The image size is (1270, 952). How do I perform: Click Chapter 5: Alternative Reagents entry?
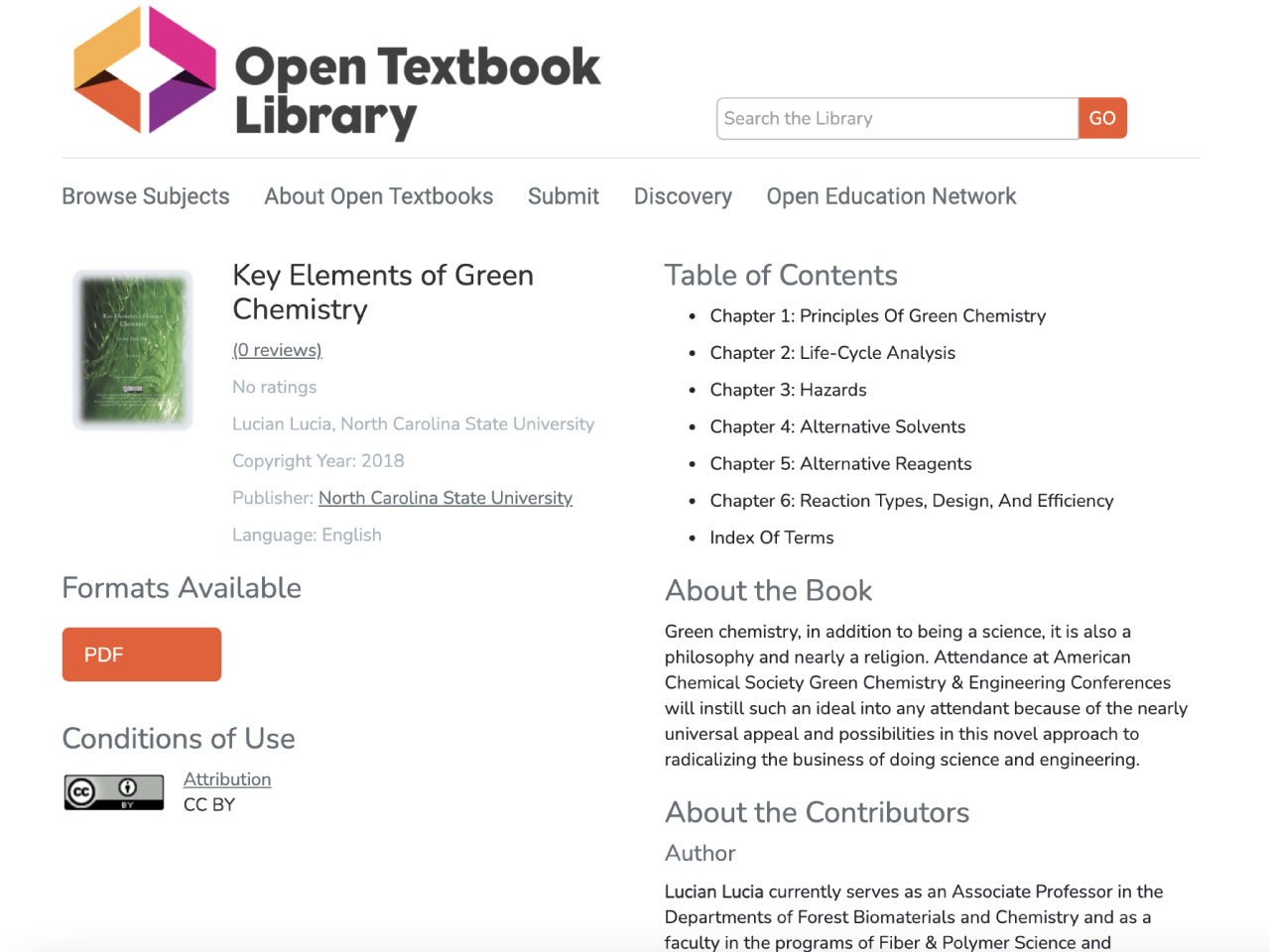841,464
